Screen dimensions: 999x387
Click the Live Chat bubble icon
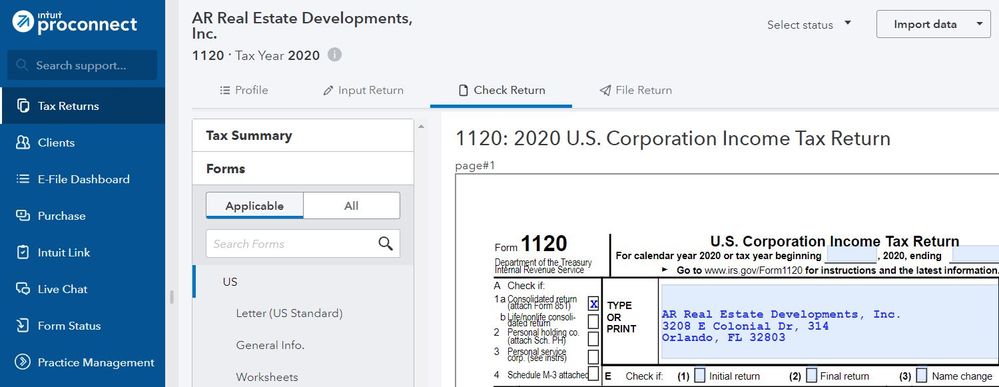(x=23, y=289)
